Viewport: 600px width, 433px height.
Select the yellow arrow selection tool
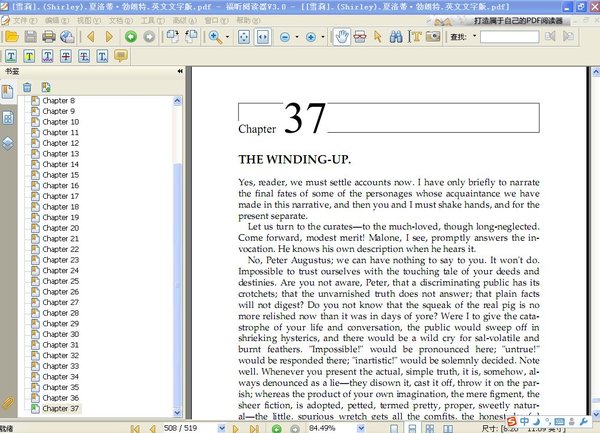coord(378,37)
